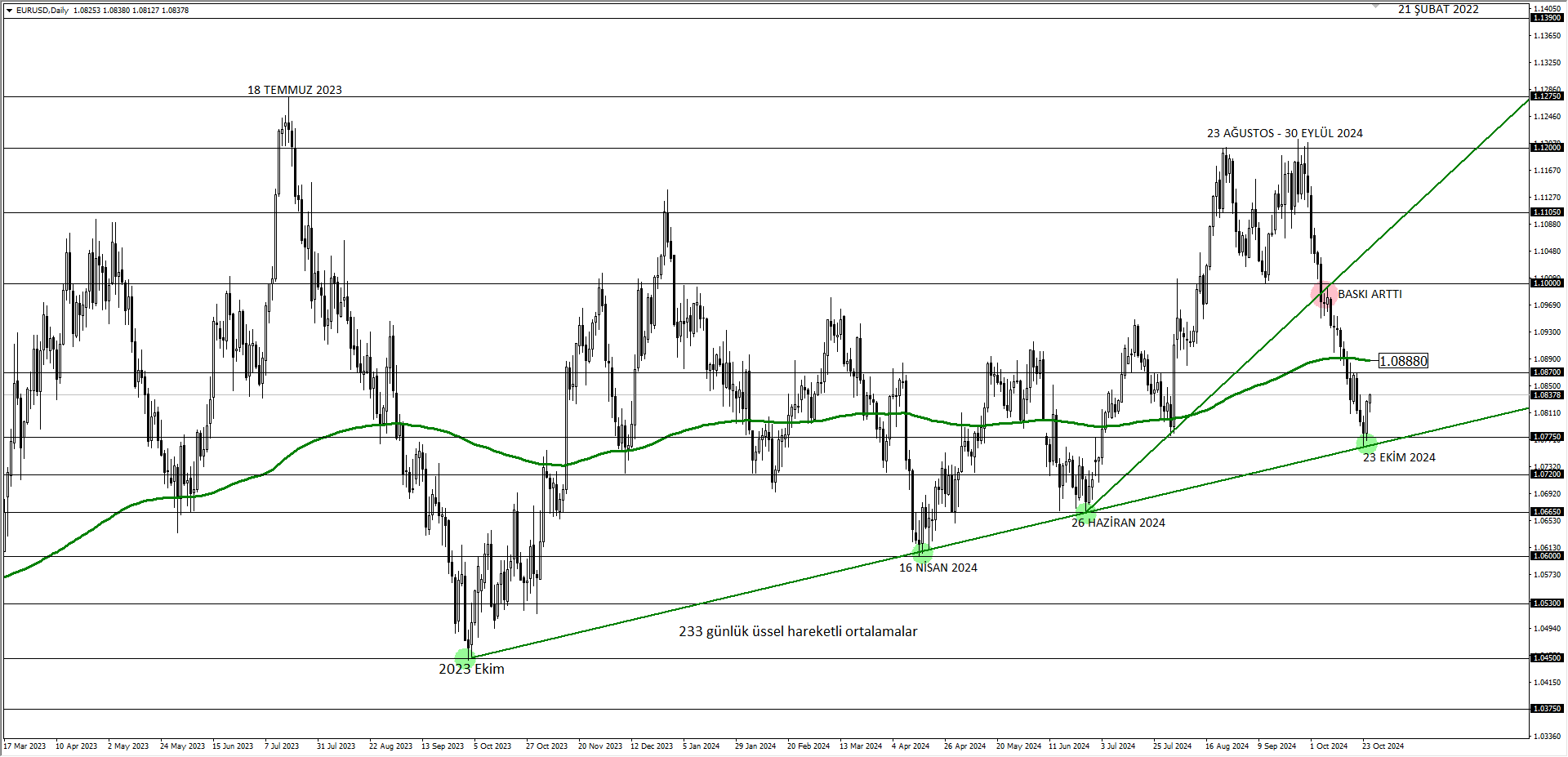1568x757 pixels.
Task: Click the '2023 Ekim' text label
Action: tap(471, 669)
